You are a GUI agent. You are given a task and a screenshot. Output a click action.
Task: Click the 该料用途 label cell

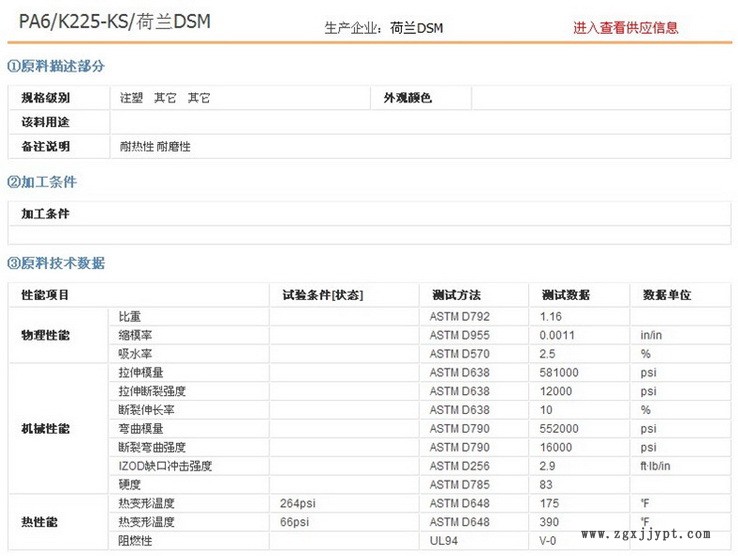tap(60, 122)
